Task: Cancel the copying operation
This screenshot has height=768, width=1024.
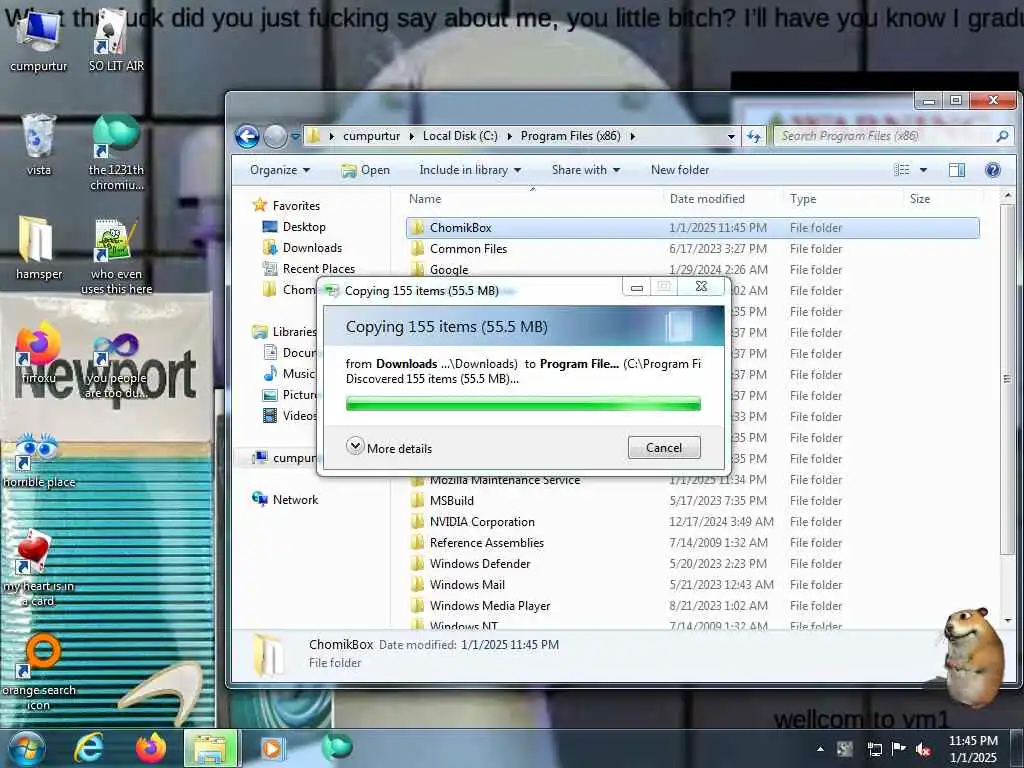Action: tap(664, 447)
